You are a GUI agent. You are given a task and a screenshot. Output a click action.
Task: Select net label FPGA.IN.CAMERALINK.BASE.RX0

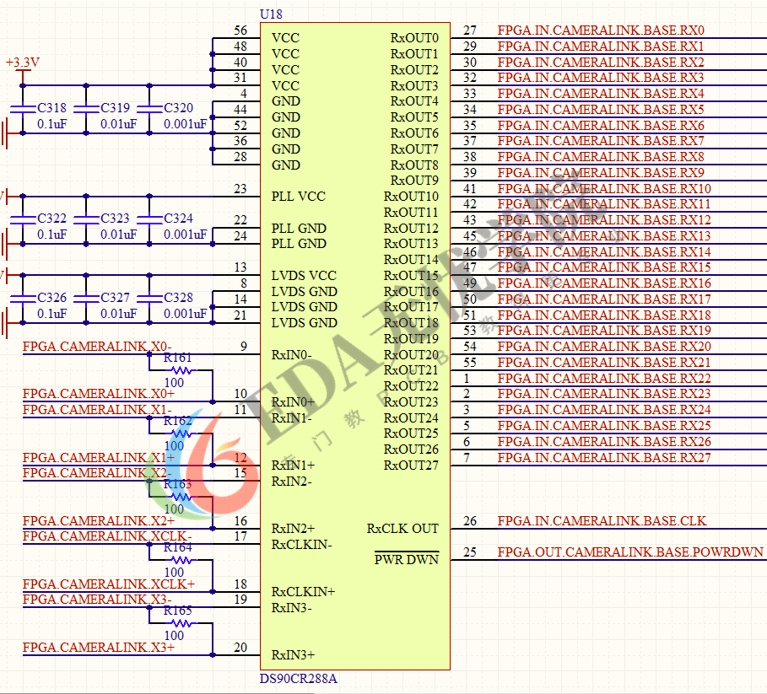[x=601, y=30]
